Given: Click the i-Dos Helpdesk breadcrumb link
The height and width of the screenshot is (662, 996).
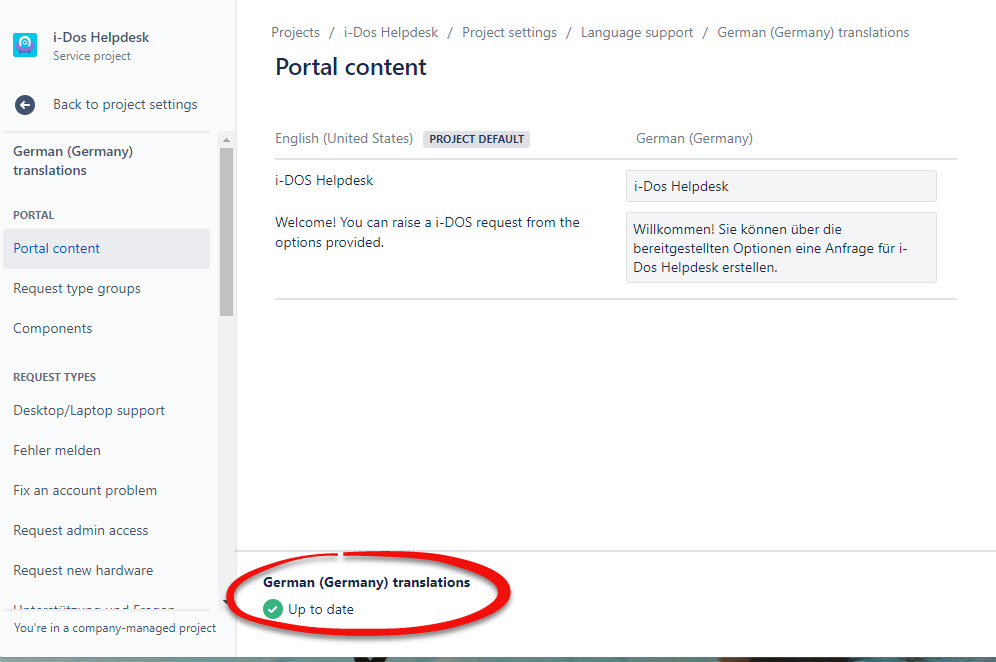Looking at the screenshot, I should click(x=391, y=32).
